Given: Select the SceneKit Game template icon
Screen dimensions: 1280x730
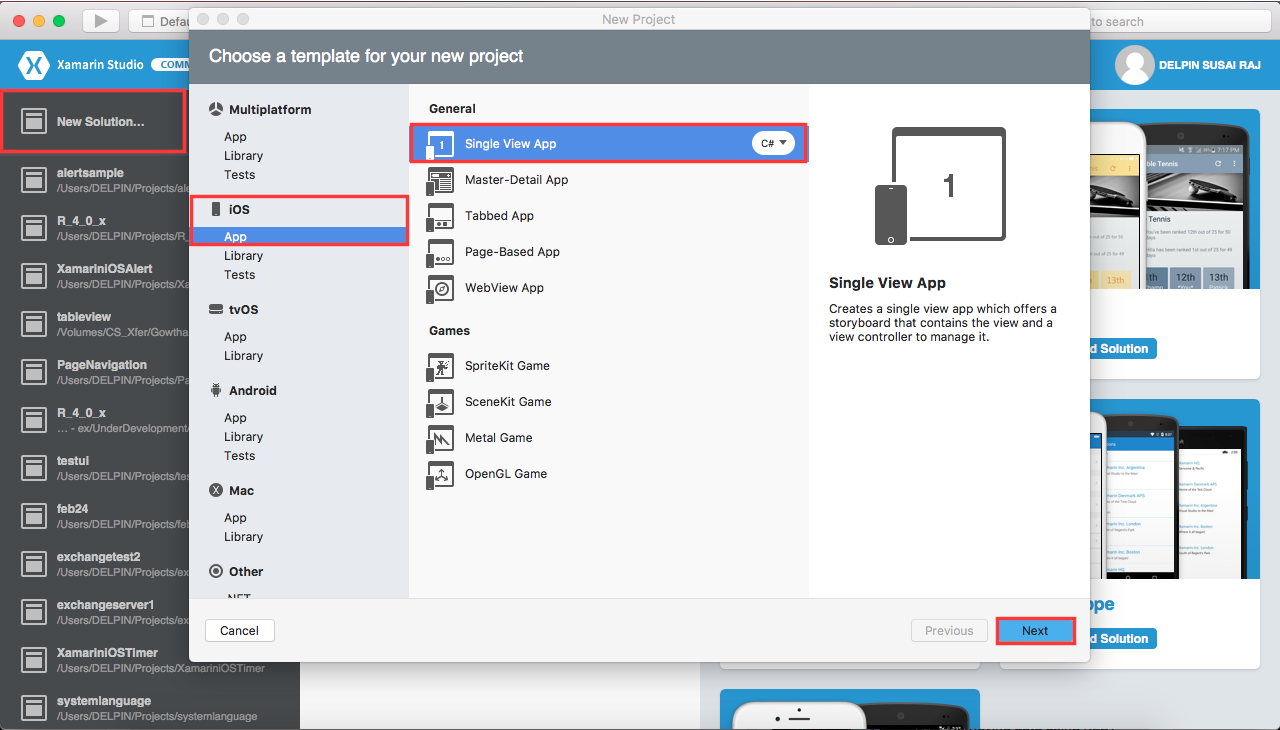Looking at the screenshot, I should [x=440, y=402].
